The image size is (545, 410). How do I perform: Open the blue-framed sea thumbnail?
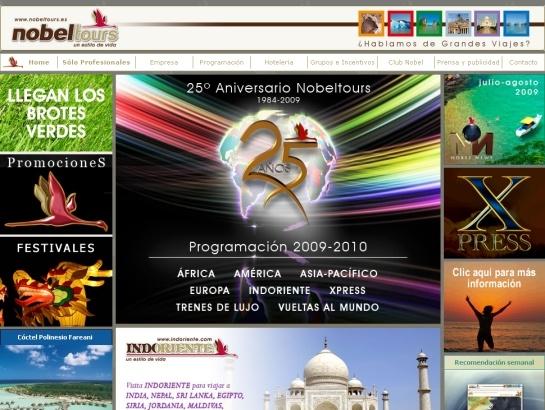[x=516, y=24]
